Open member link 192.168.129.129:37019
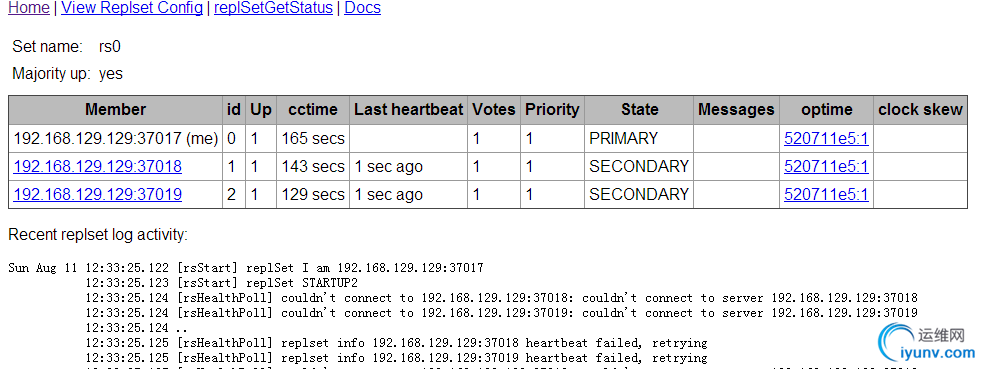Viewport: 981px width, 369px height. pyautogui.click(x=98, y=195)
